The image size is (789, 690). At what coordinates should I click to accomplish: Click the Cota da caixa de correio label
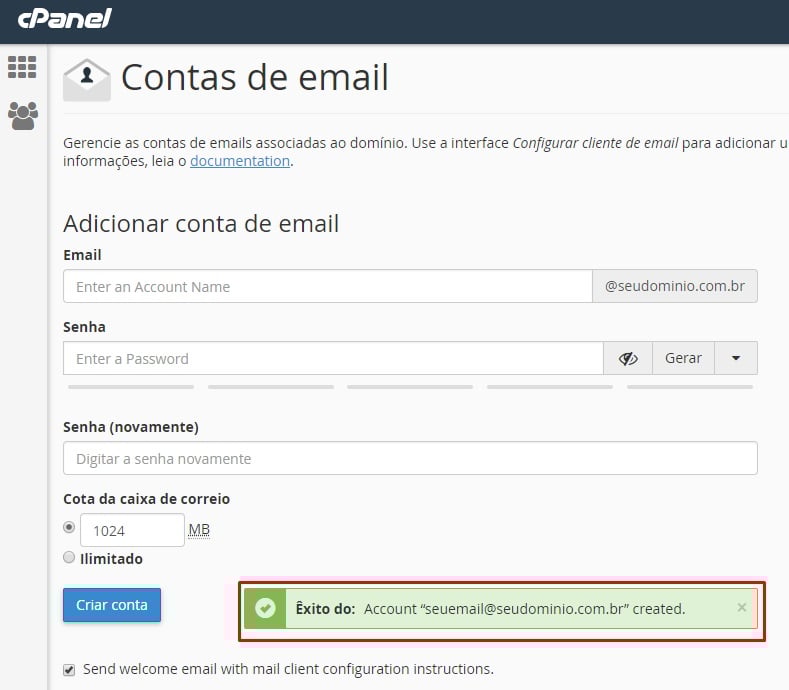[146, 499]
